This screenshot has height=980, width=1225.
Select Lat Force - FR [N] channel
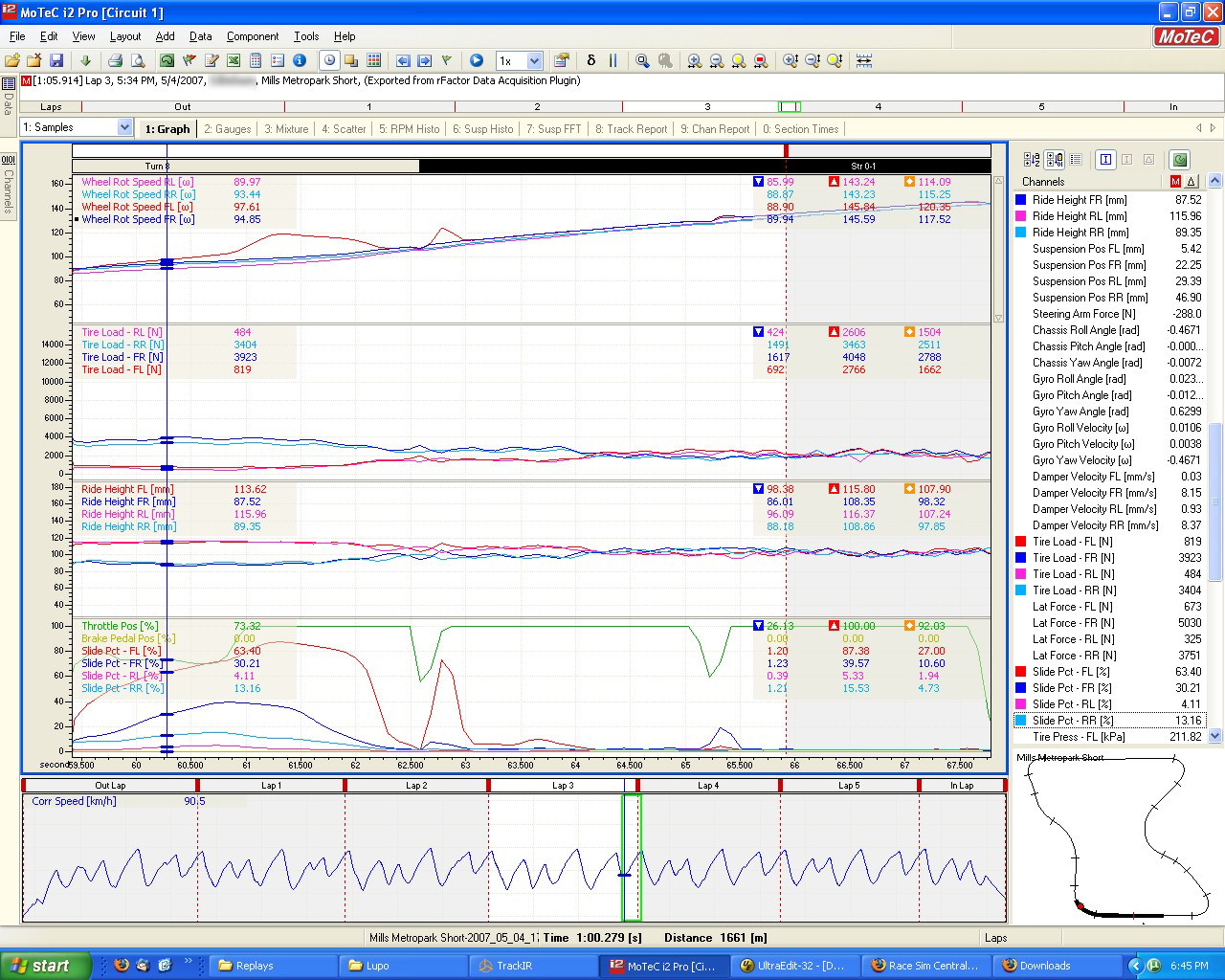coord(1109,623)
